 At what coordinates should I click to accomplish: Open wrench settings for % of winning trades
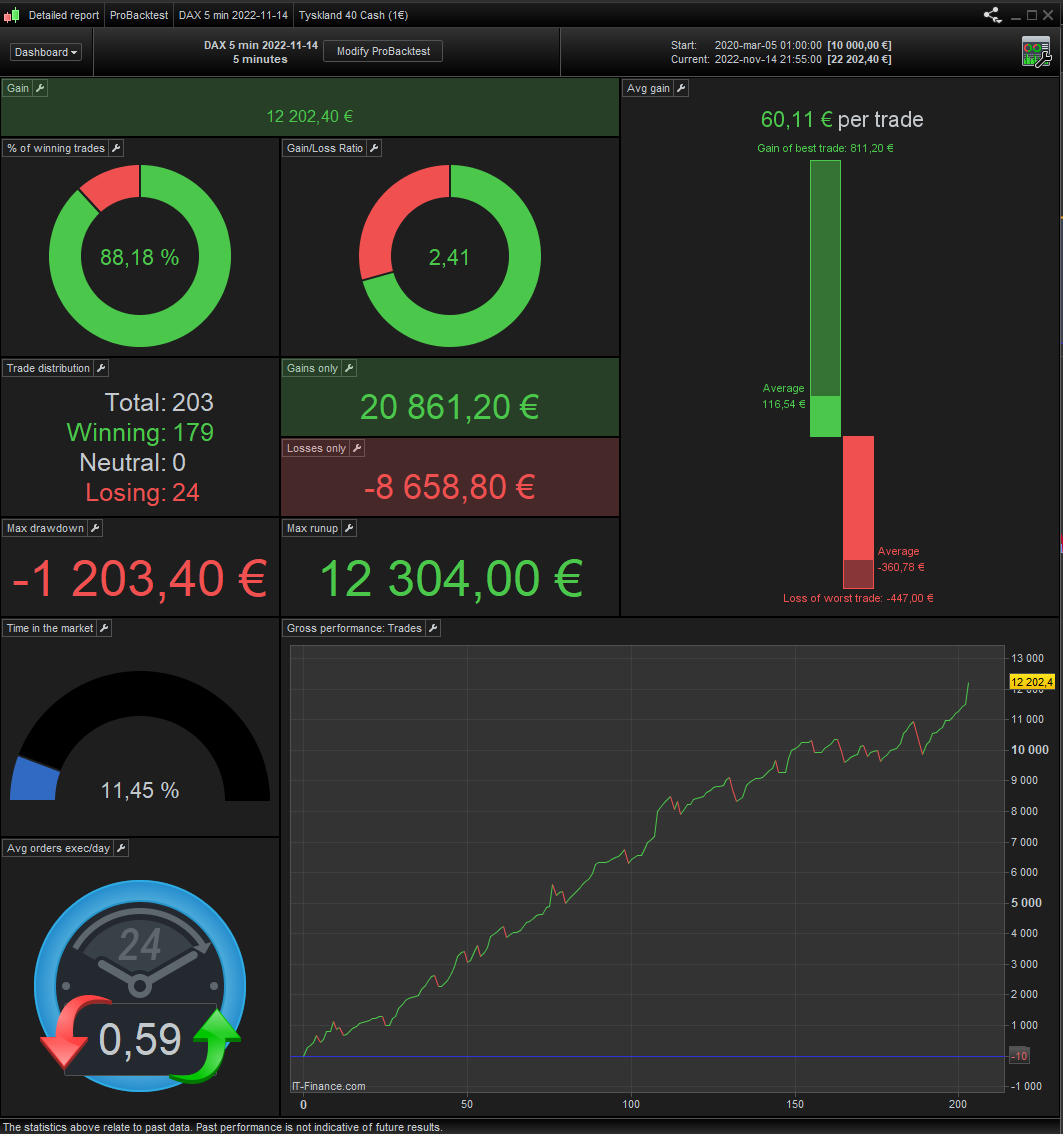tap(116, 148)
